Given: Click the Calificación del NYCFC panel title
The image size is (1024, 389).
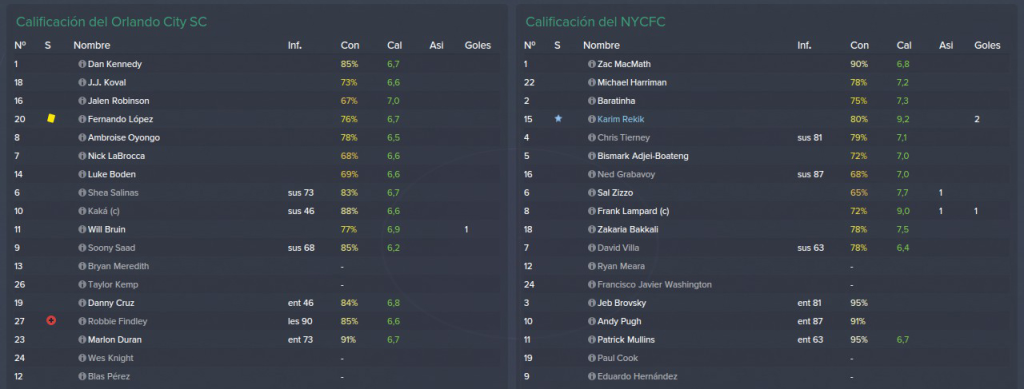Looking at the screenshot, I should click(x=596, y=22).
